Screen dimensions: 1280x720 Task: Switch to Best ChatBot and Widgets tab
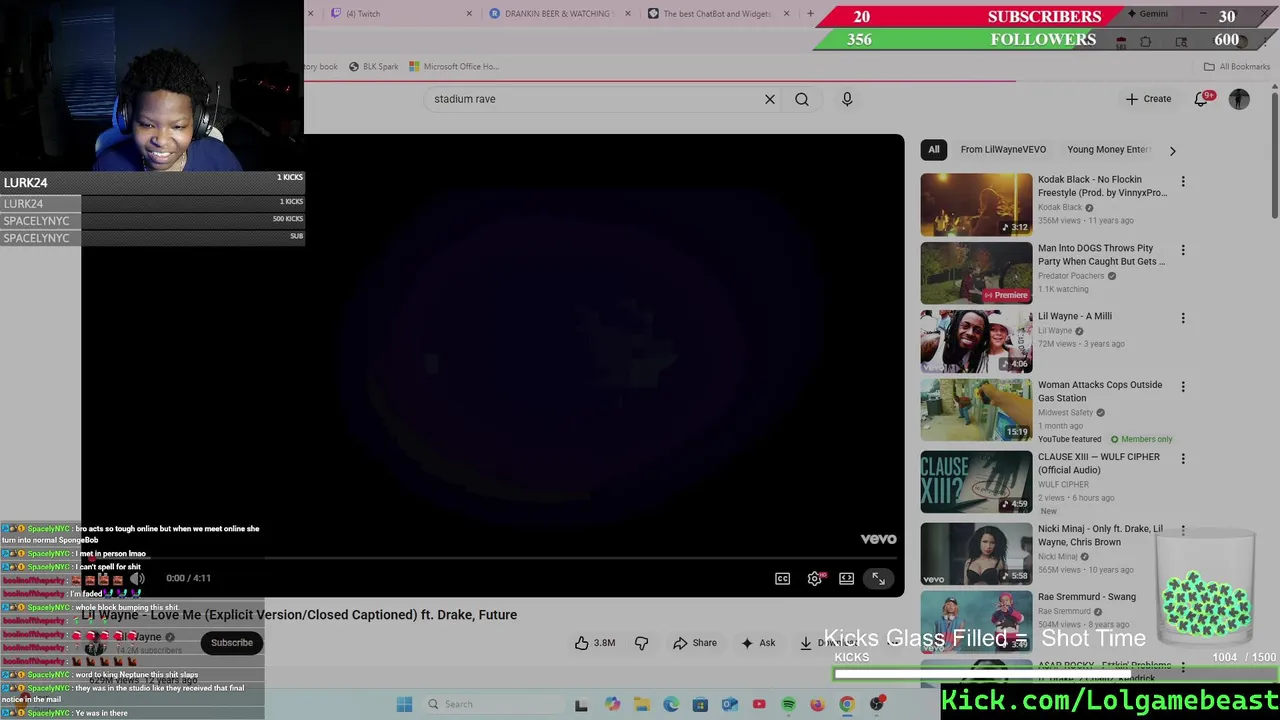718,14
